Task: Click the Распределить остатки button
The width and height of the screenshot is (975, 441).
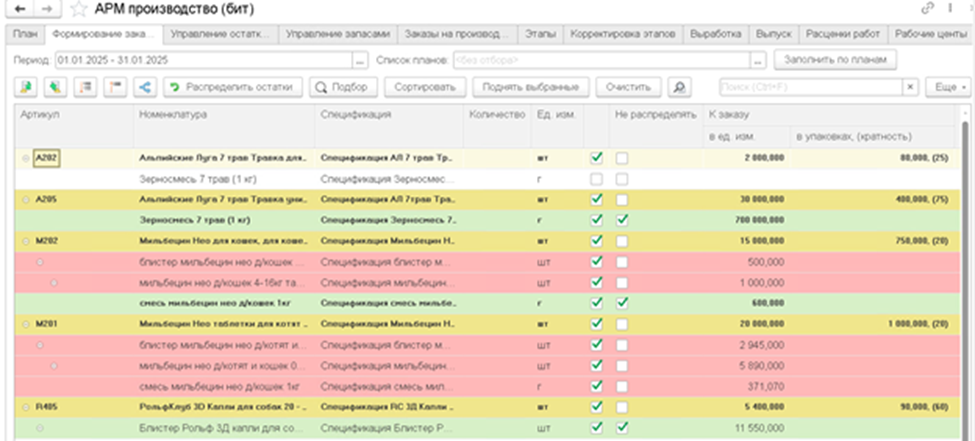Action: click(233, 87)
